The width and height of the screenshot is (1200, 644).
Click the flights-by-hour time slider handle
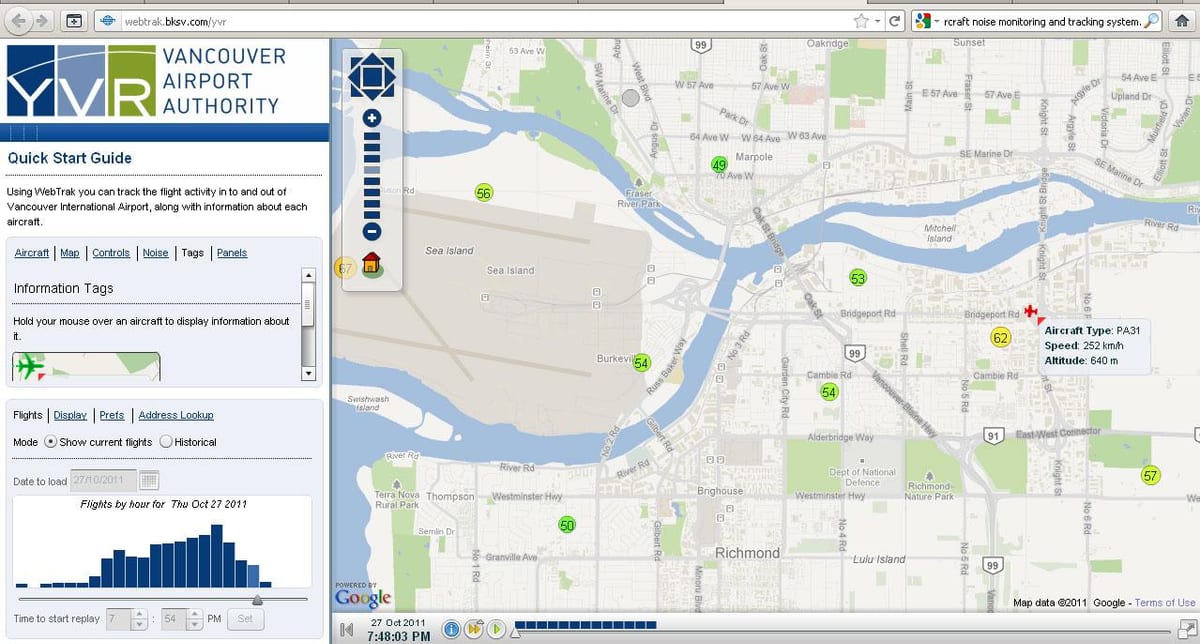coord(258,600)
